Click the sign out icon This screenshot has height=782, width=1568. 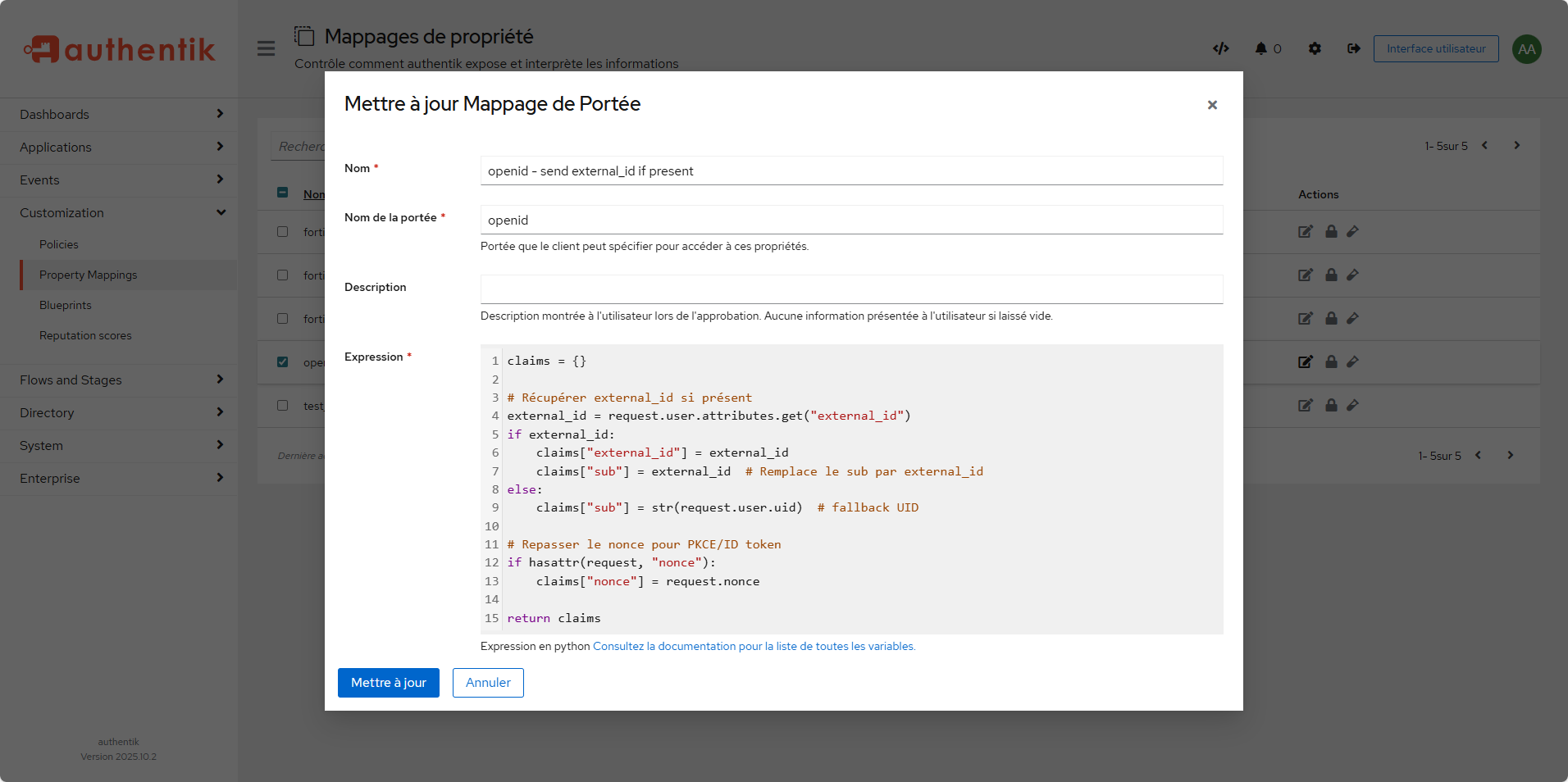[x=1353, y=48]
